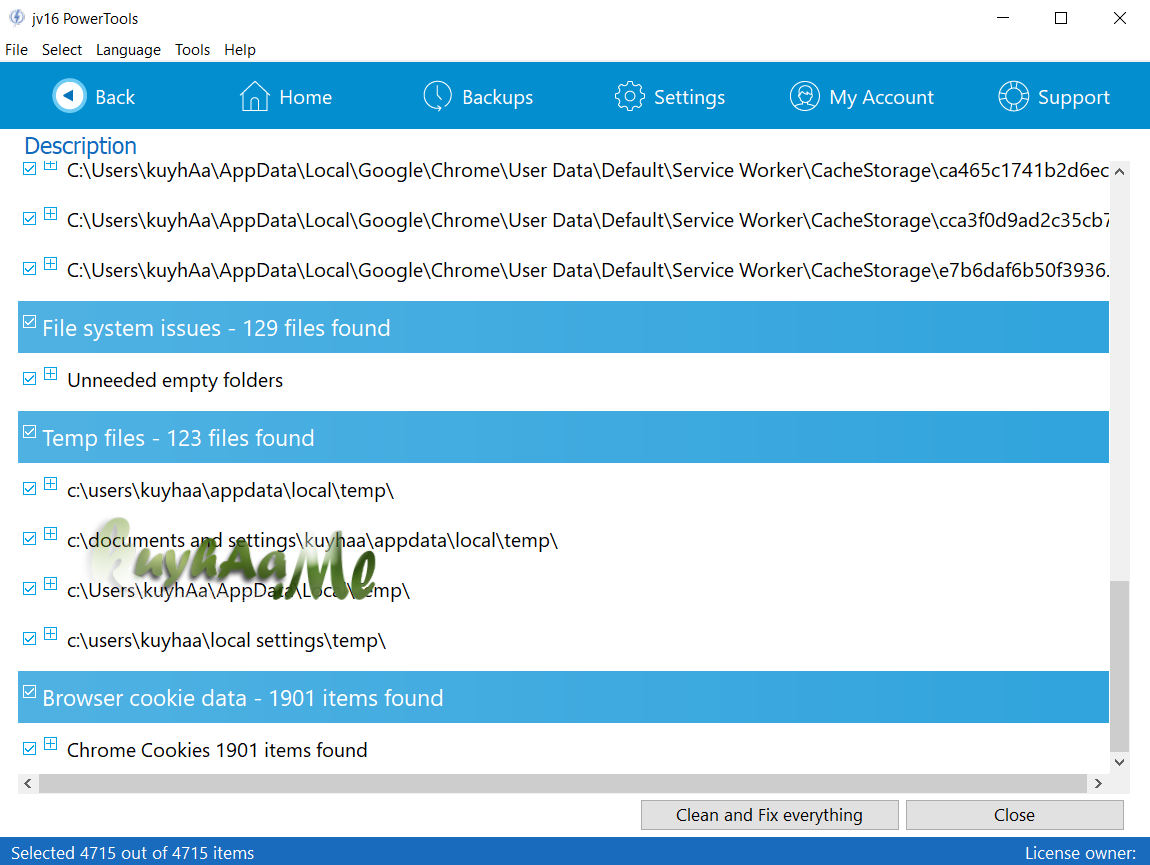
Task: Uncheck the Temp files group checkbox
Action: [x=29, y=431]
